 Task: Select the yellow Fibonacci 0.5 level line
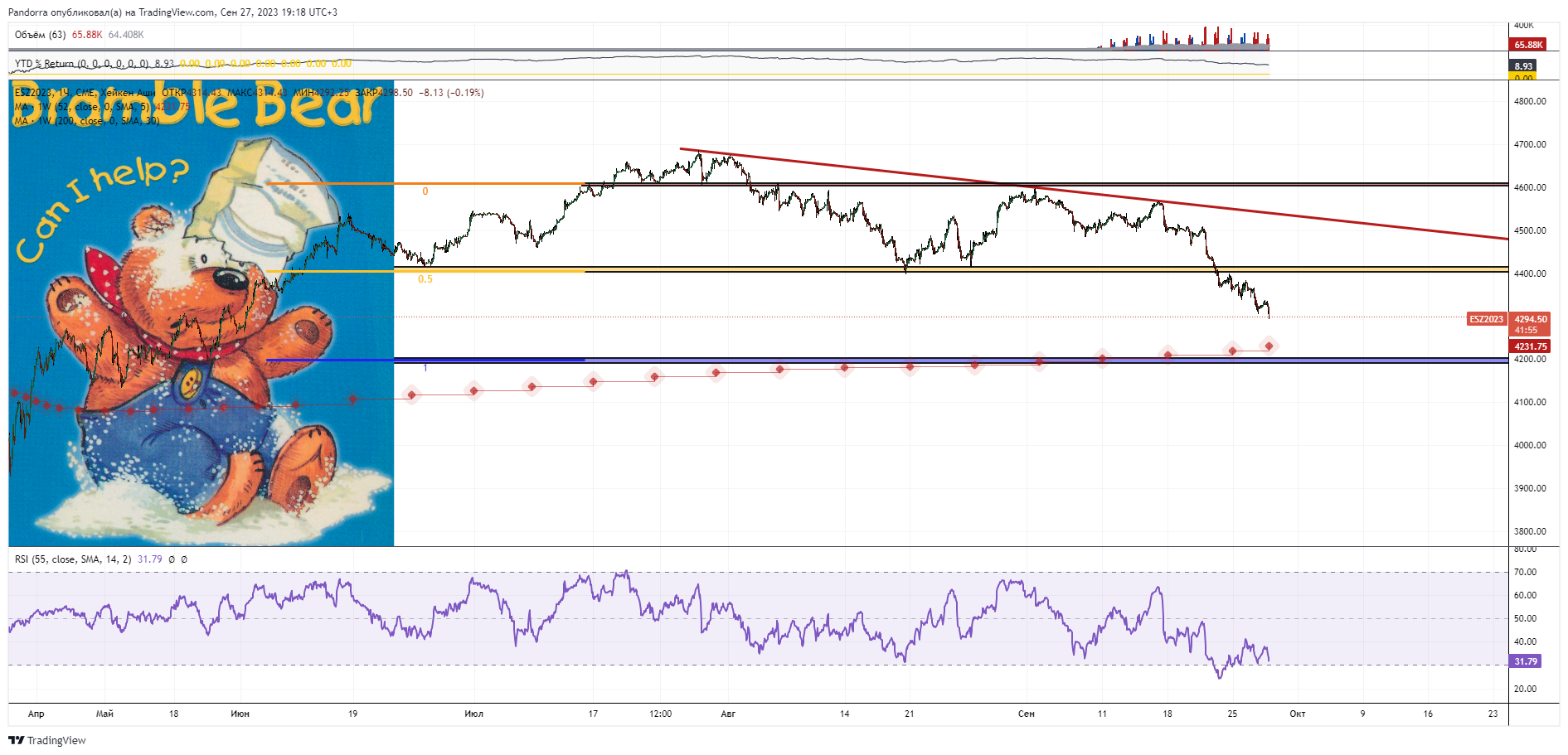[425, 271]
